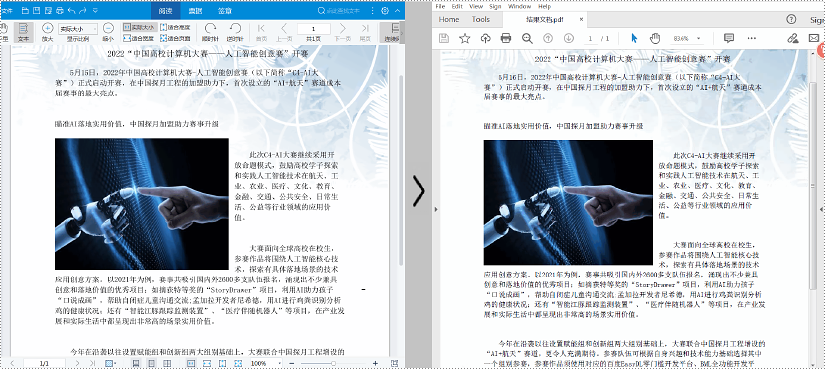Screen dimensions: 825x369
Task: Click next page arrow in left status bar
Action: (77, 363)
